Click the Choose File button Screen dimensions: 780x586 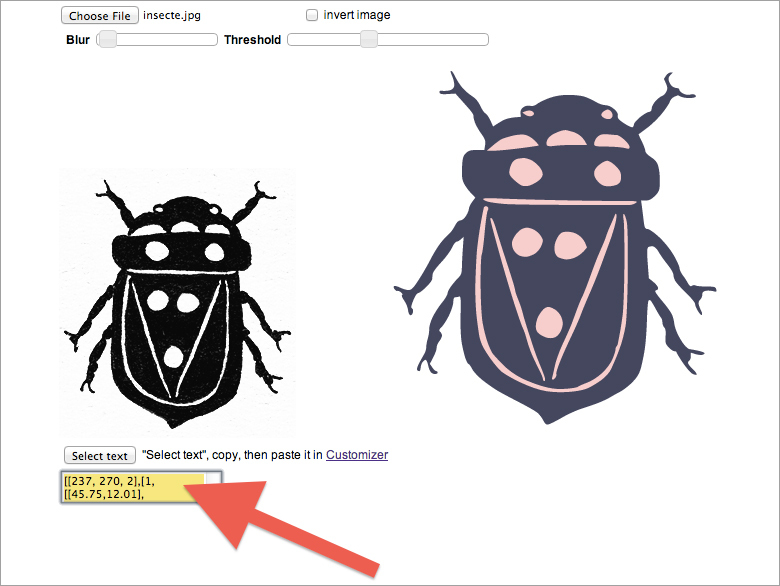100,16
